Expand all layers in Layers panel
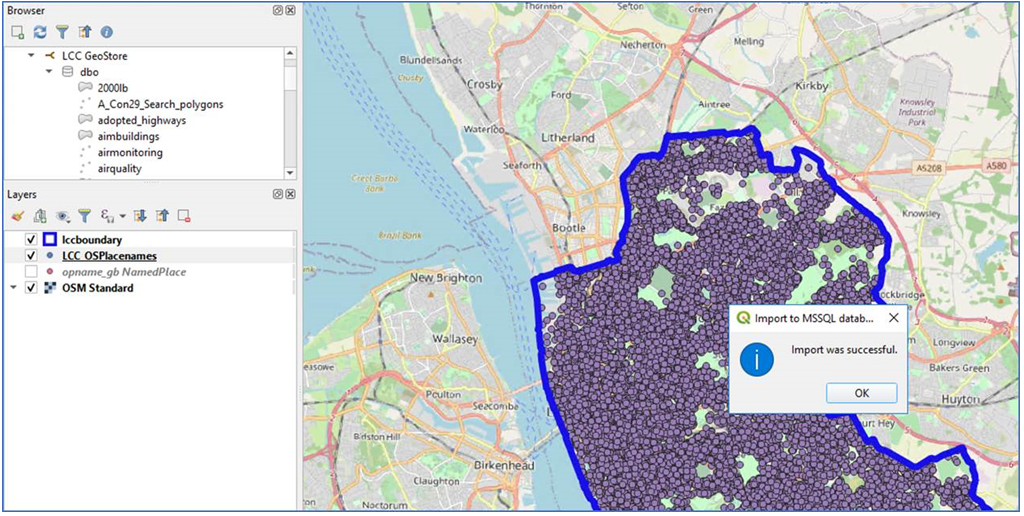1024x516 pixels. click(x=140, y=216)
